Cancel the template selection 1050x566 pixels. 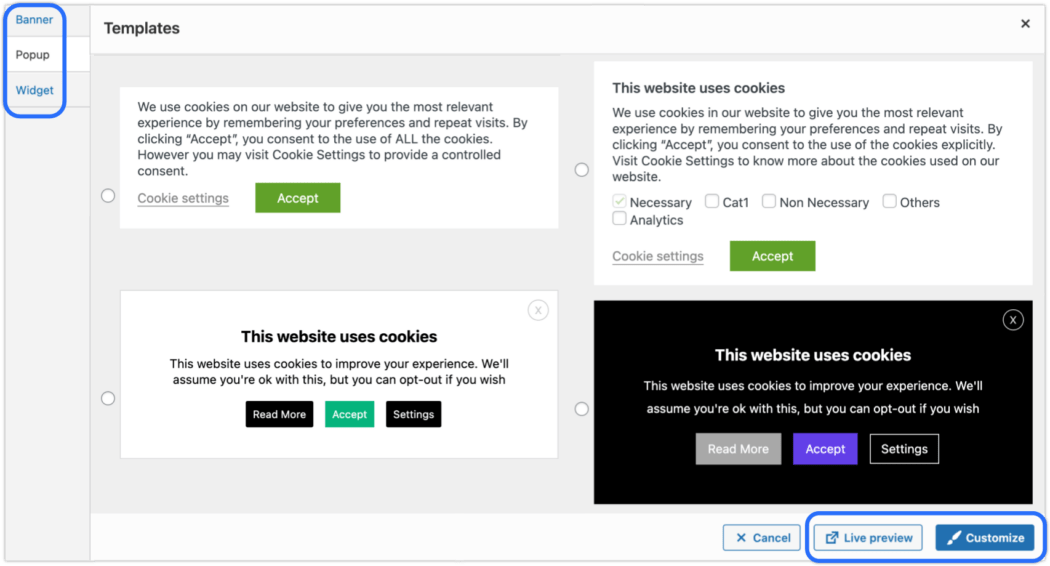pyautogui.click(x=761, y=537)
